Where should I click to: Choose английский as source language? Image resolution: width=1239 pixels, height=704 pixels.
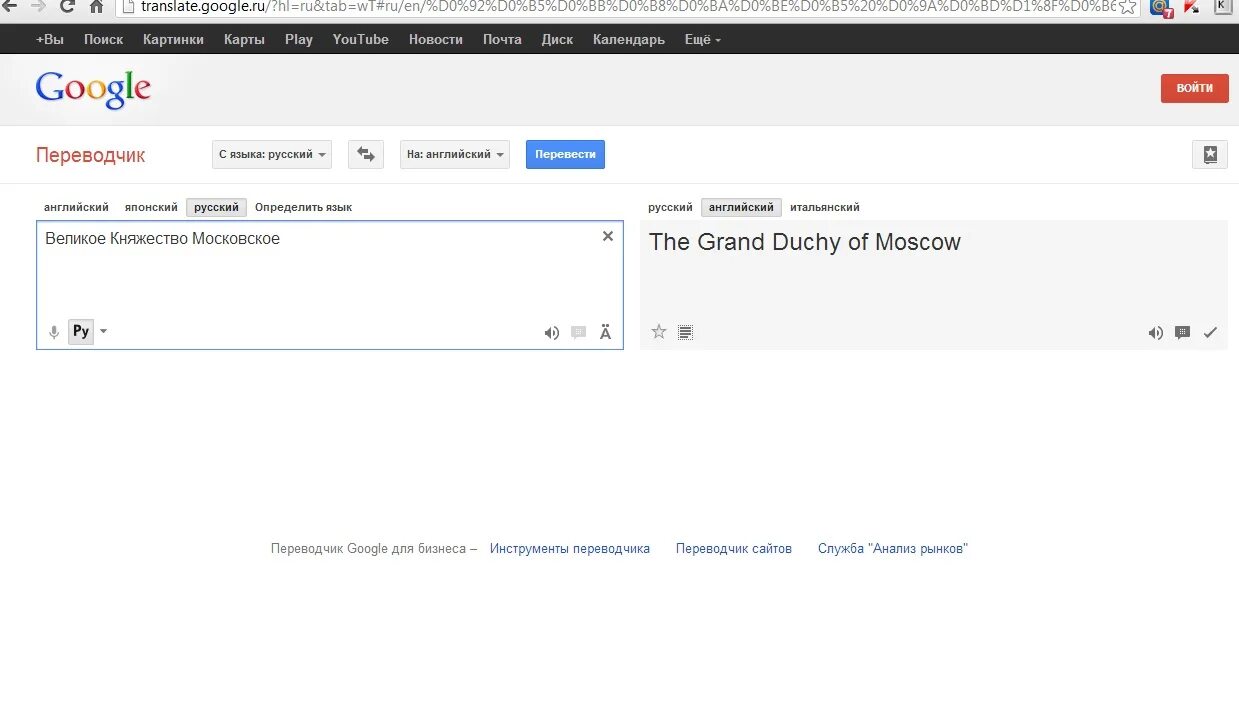[x=76, y=207]
